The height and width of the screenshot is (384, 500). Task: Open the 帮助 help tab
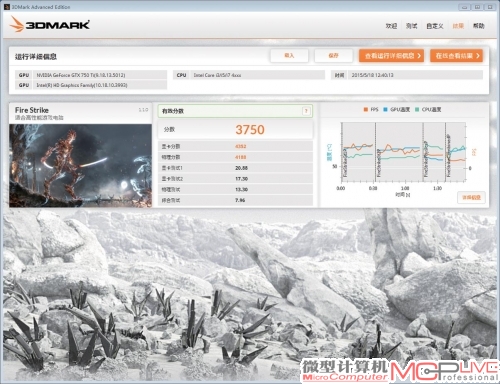click(479, 26)
